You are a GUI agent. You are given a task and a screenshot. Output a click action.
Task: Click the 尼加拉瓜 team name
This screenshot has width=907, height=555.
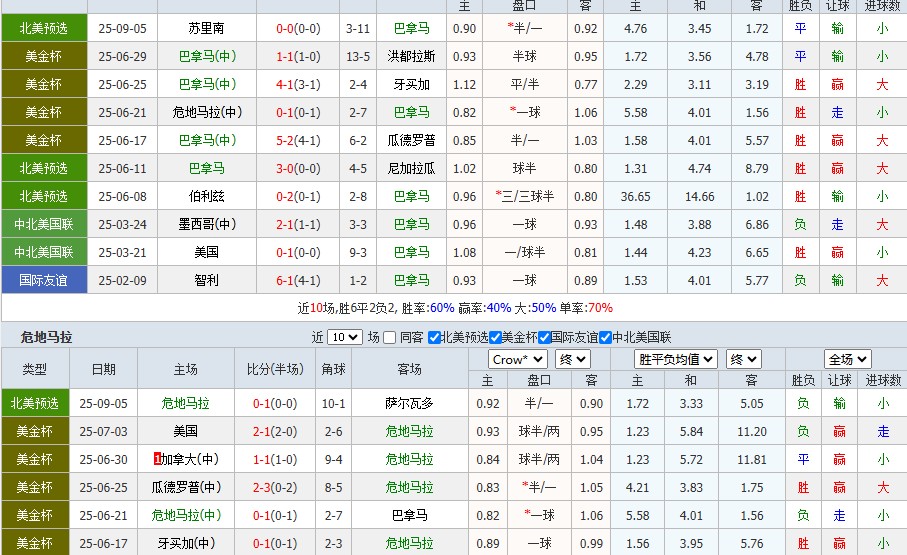(x=411, y=169)
